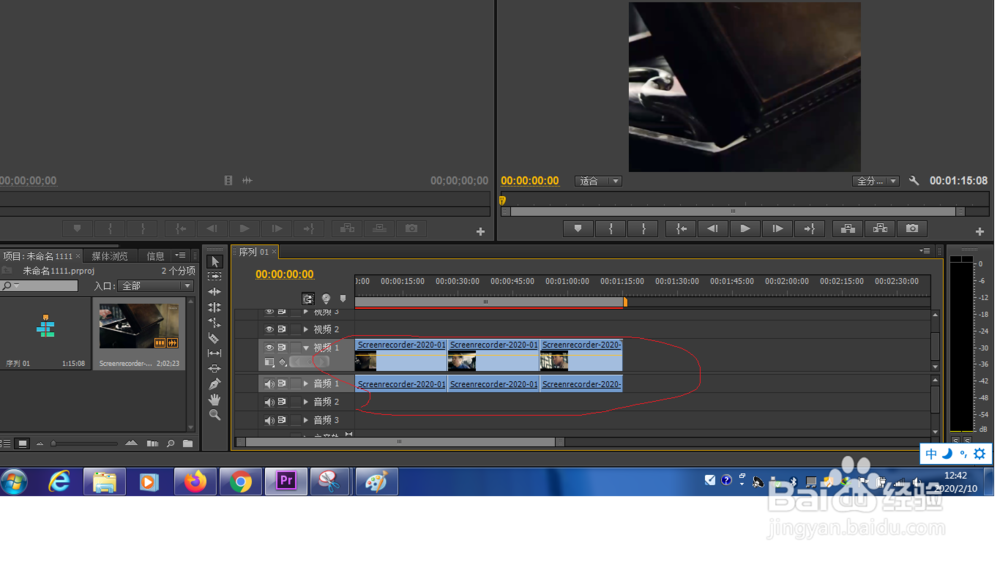Go to In point in Program monitor
This screenshot has width=1000, height=562.
tap(681, 228)
